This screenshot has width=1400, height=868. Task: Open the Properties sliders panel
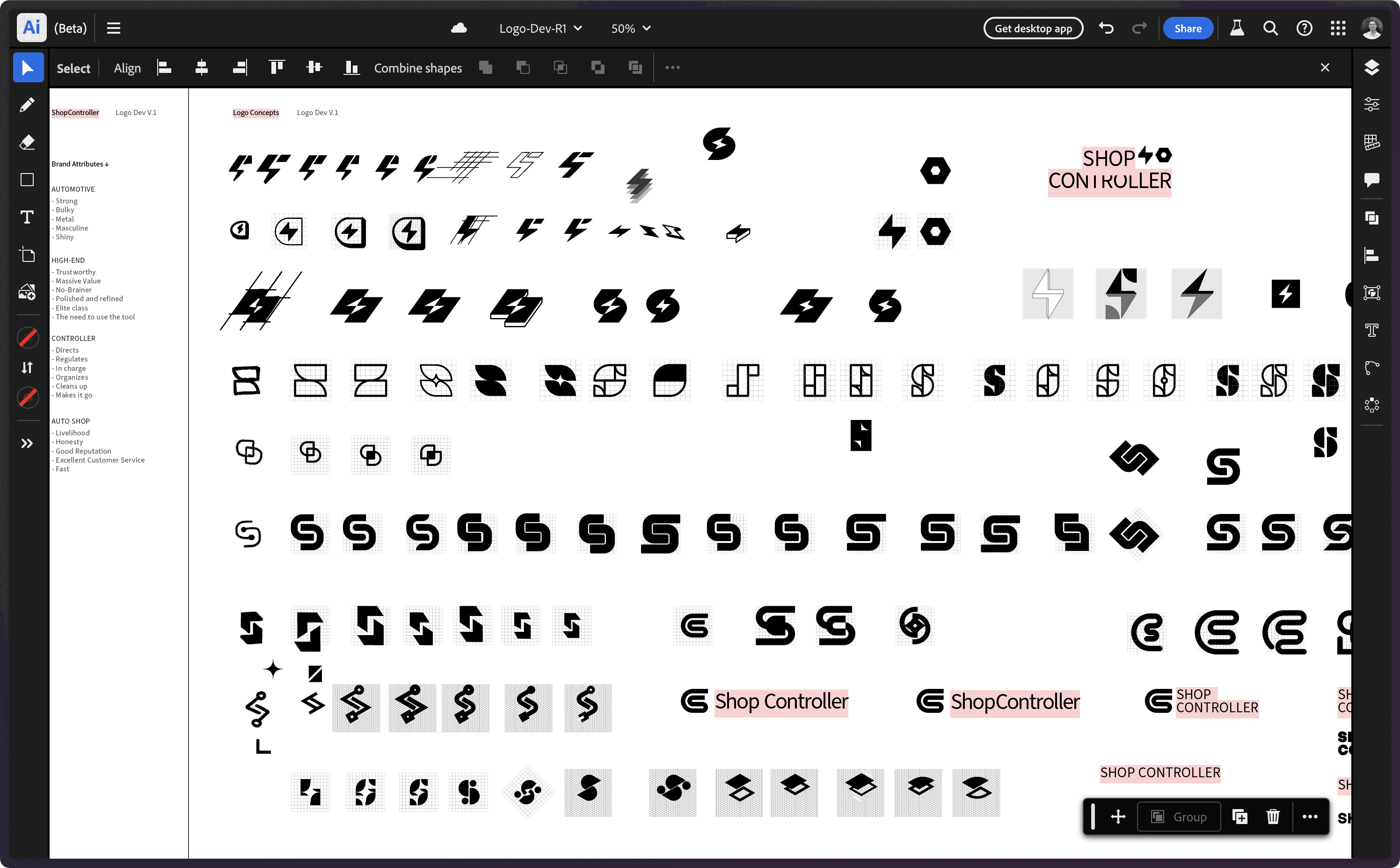[1372, 104]
